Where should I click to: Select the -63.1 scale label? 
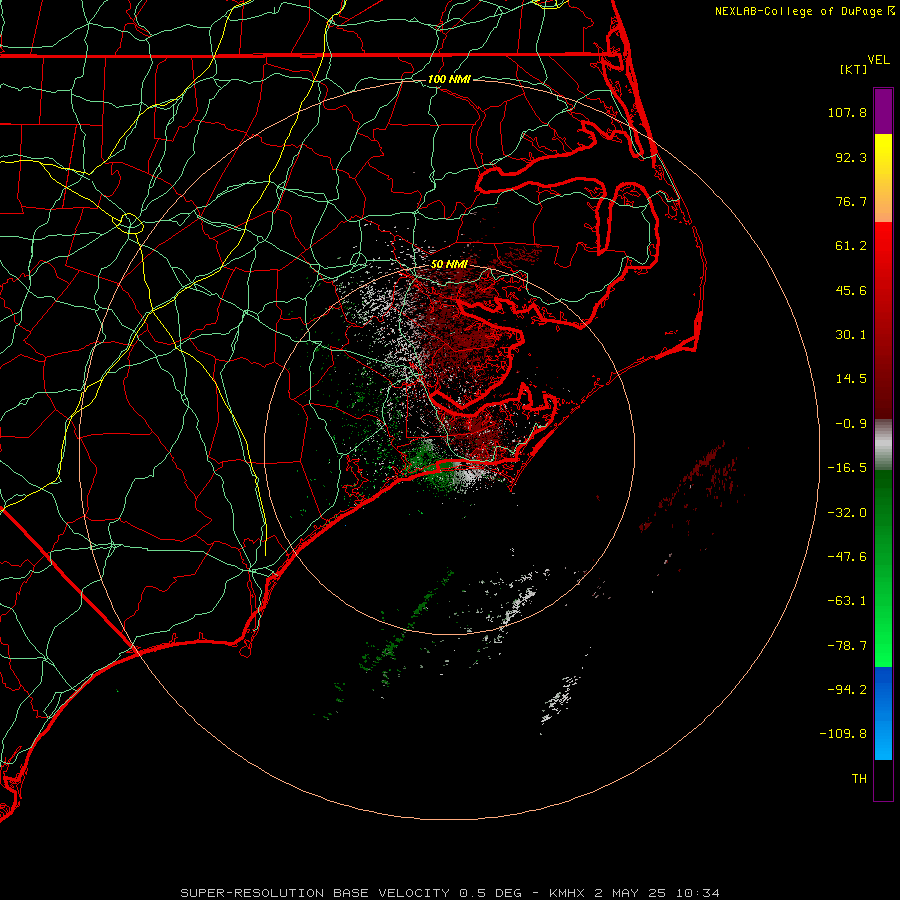pos(847,601)
